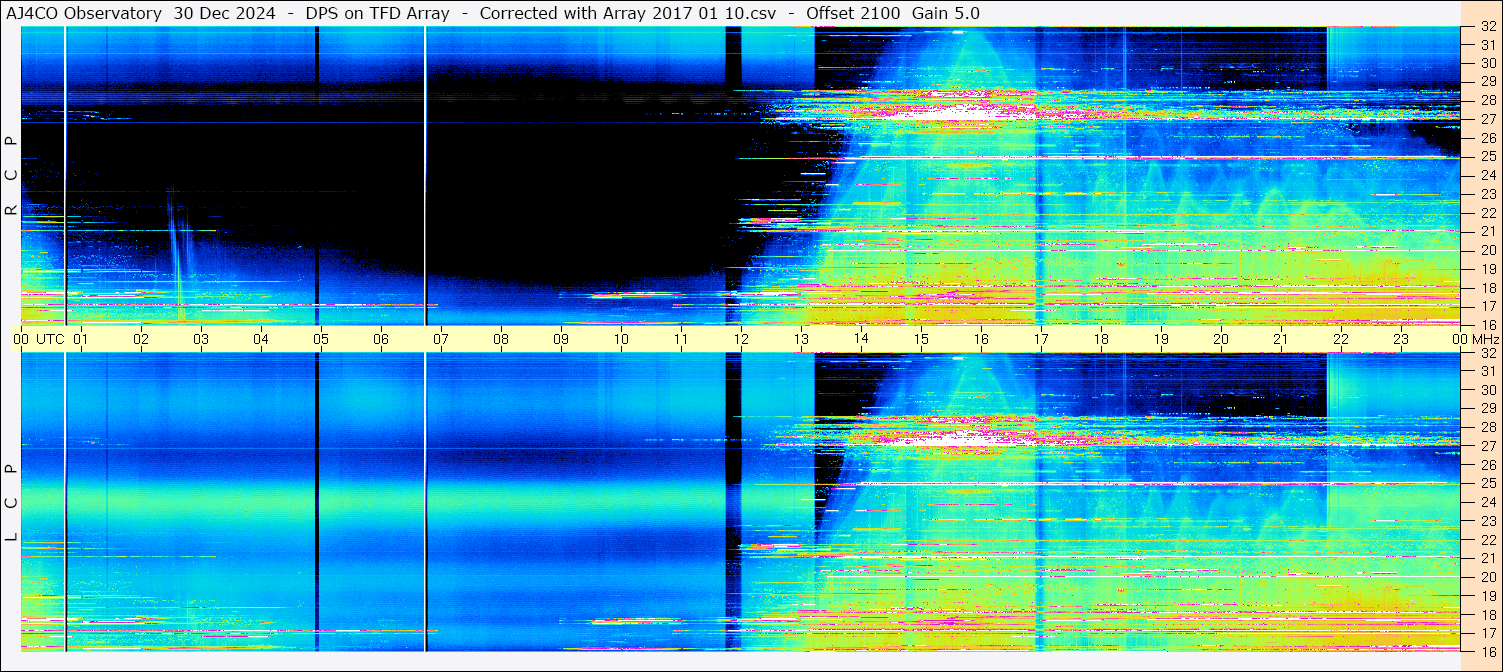Pick the 24 MHz label of LCP panel
Viewport: 1503px width, 672px height.
[1487, 502]
